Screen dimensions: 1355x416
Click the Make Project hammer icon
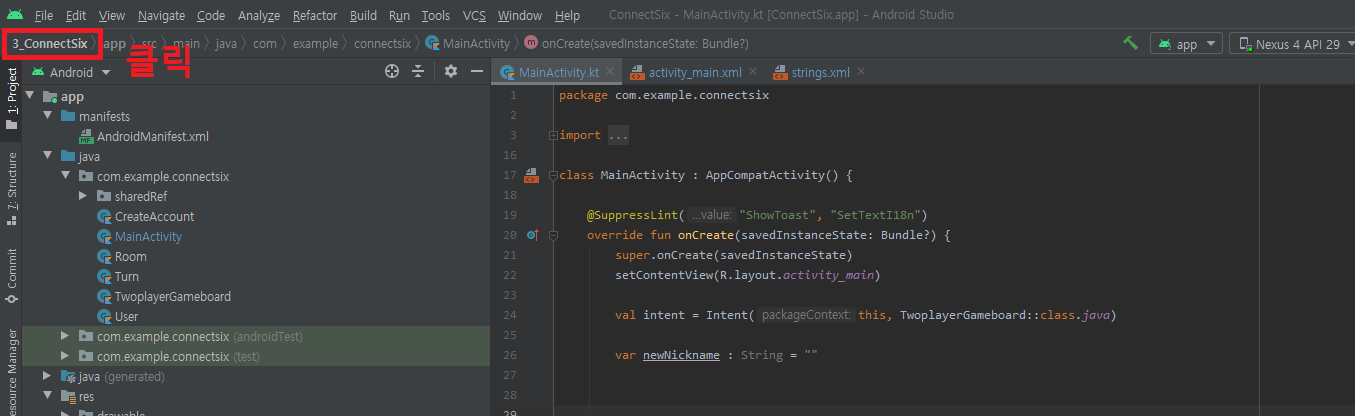tap(1130, 44)
